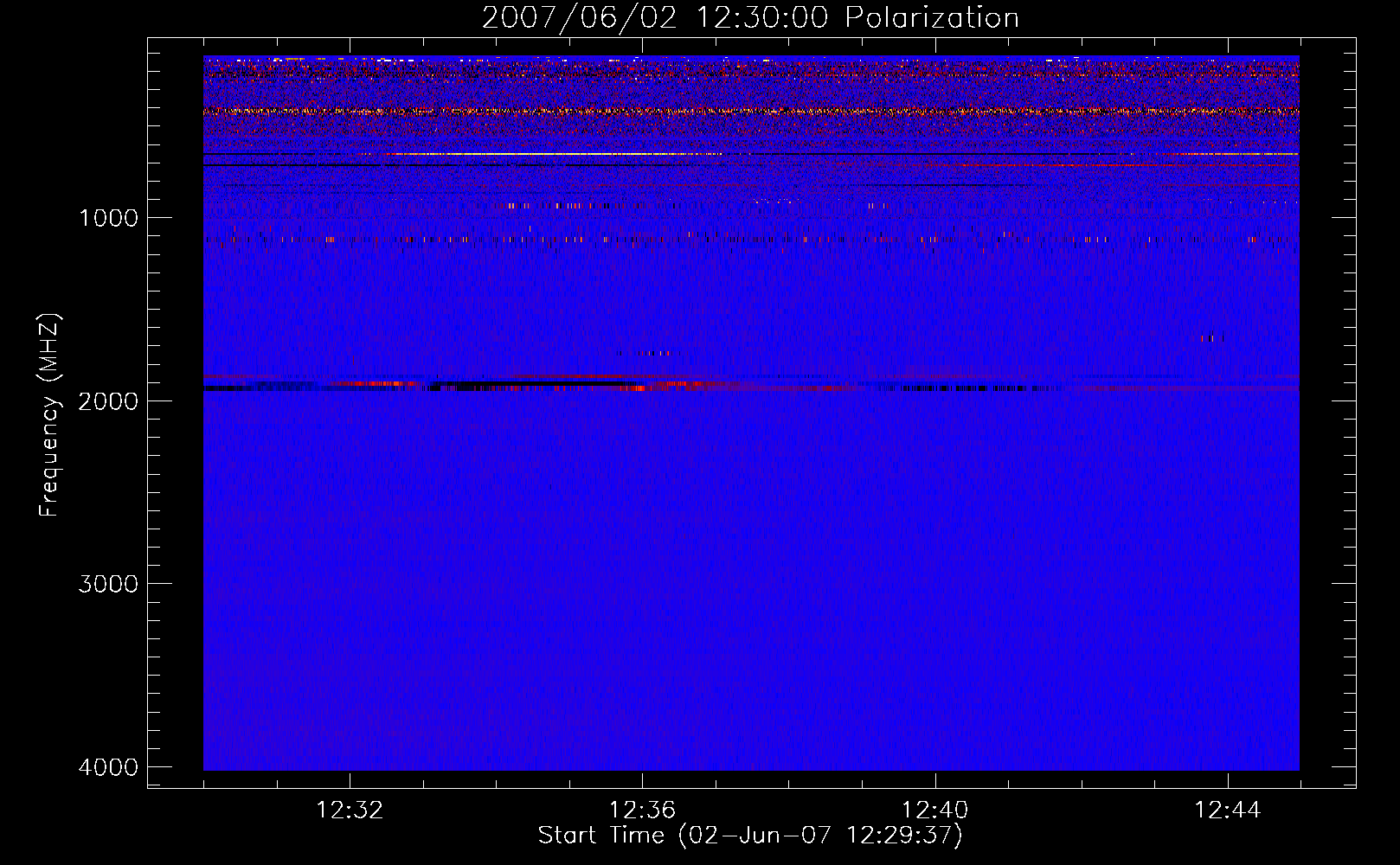Screen dimensions: 1400x865
Task: Click the 12:40 time tick label
Action: (934, 811)
